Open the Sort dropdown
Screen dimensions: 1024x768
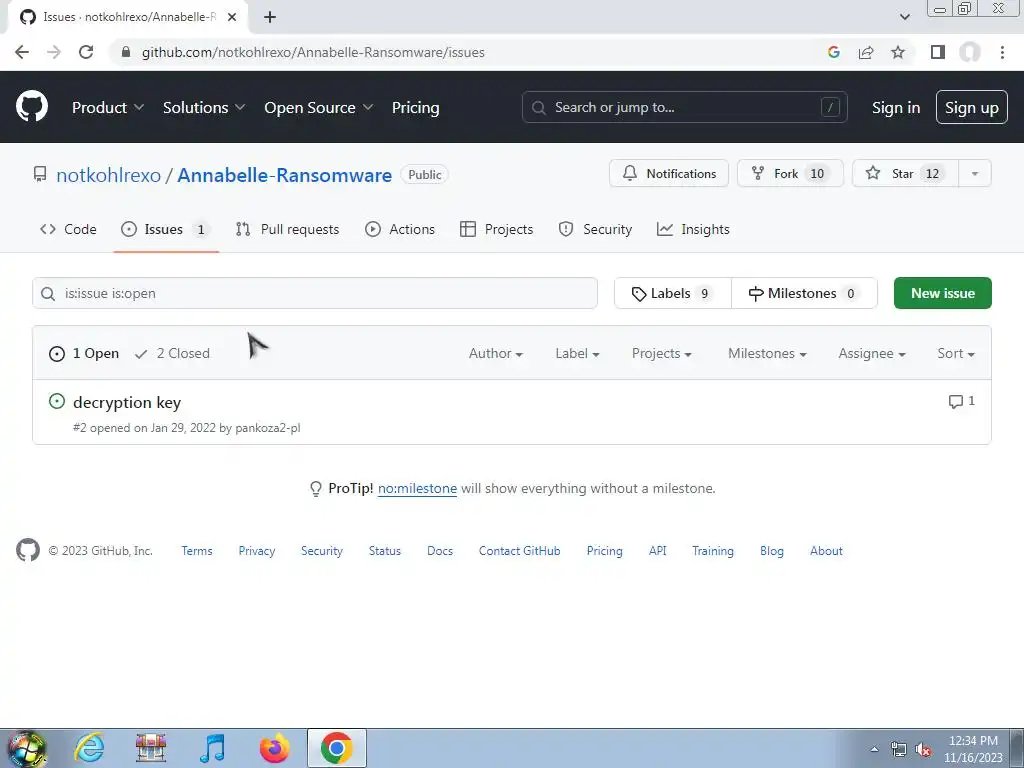[956, 353]
